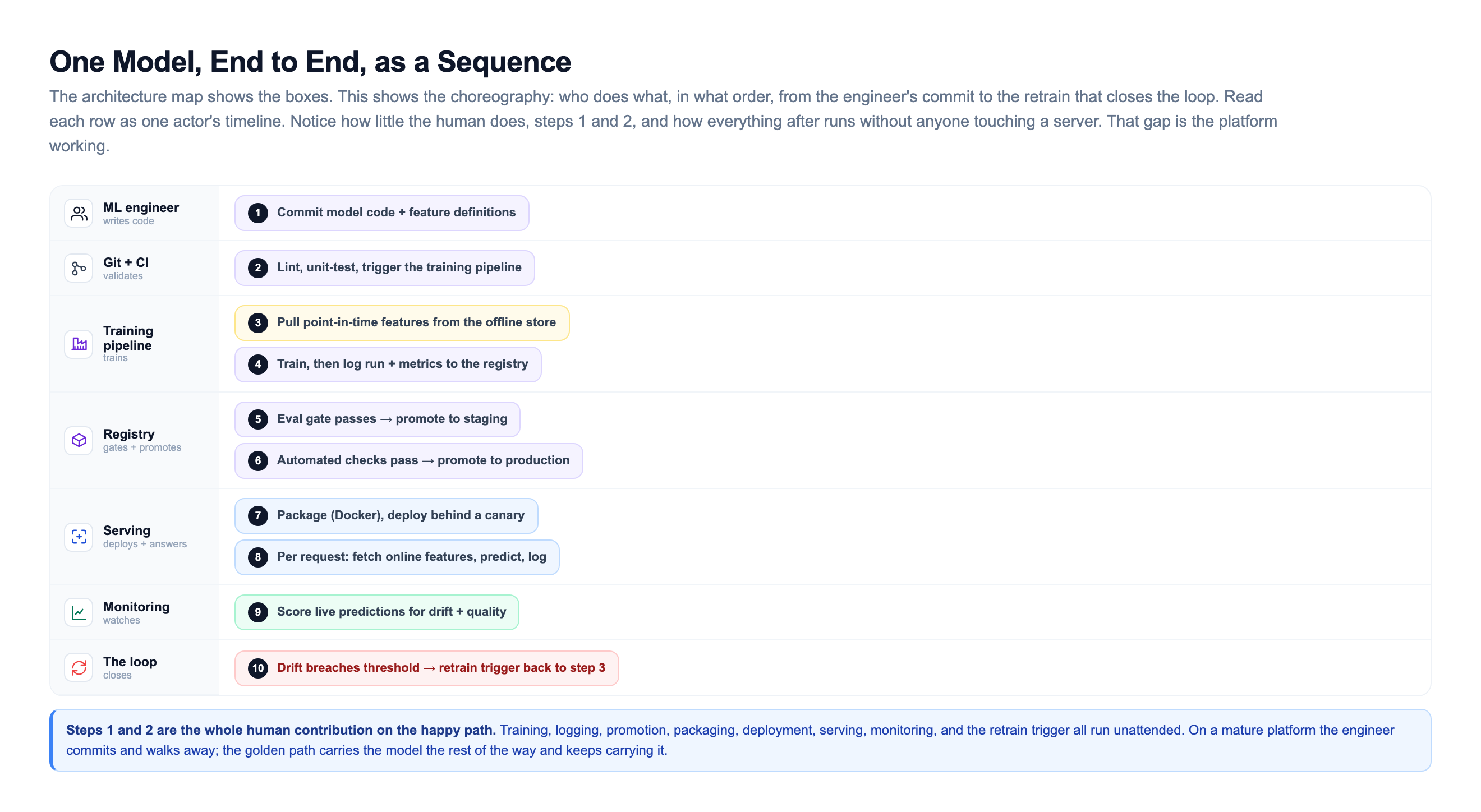Click the 'Serving' actor label
Screen dimensions: 1481x812
[x=126, y=531]
